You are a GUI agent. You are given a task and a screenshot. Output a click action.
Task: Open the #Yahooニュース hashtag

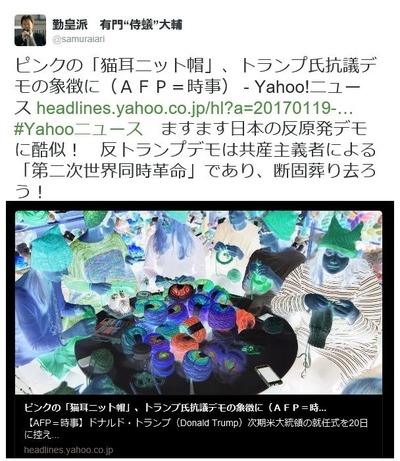pyautogui.click(x=79, y=129)
